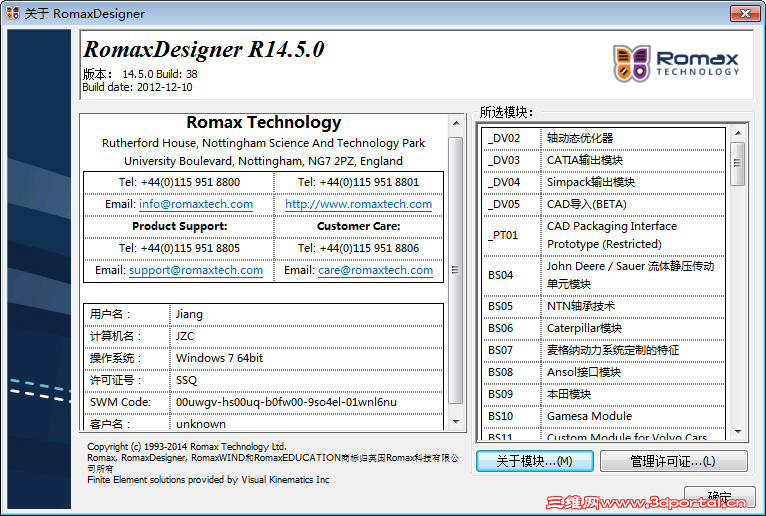Select the BS07 麦格纳动力系统定制的特征 row
The width and height of the screenshot is (766, 516).
tap(604, 350)
